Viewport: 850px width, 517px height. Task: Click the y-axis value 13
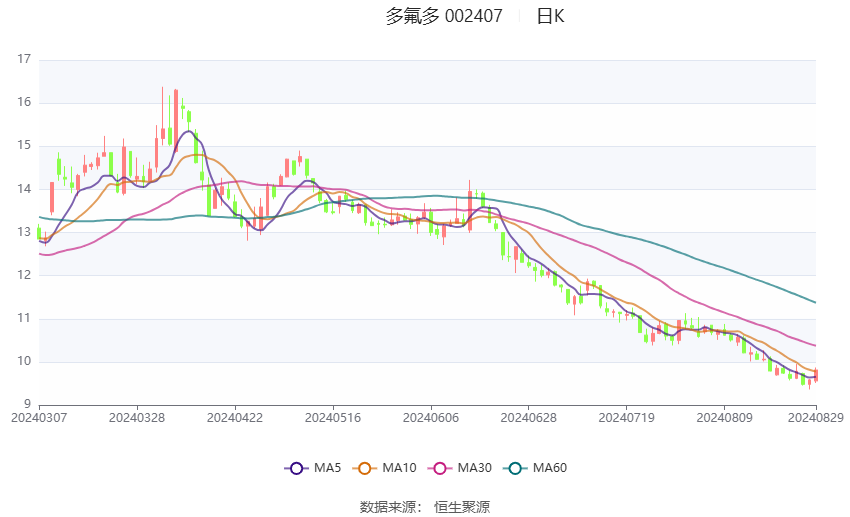[24, 232]
